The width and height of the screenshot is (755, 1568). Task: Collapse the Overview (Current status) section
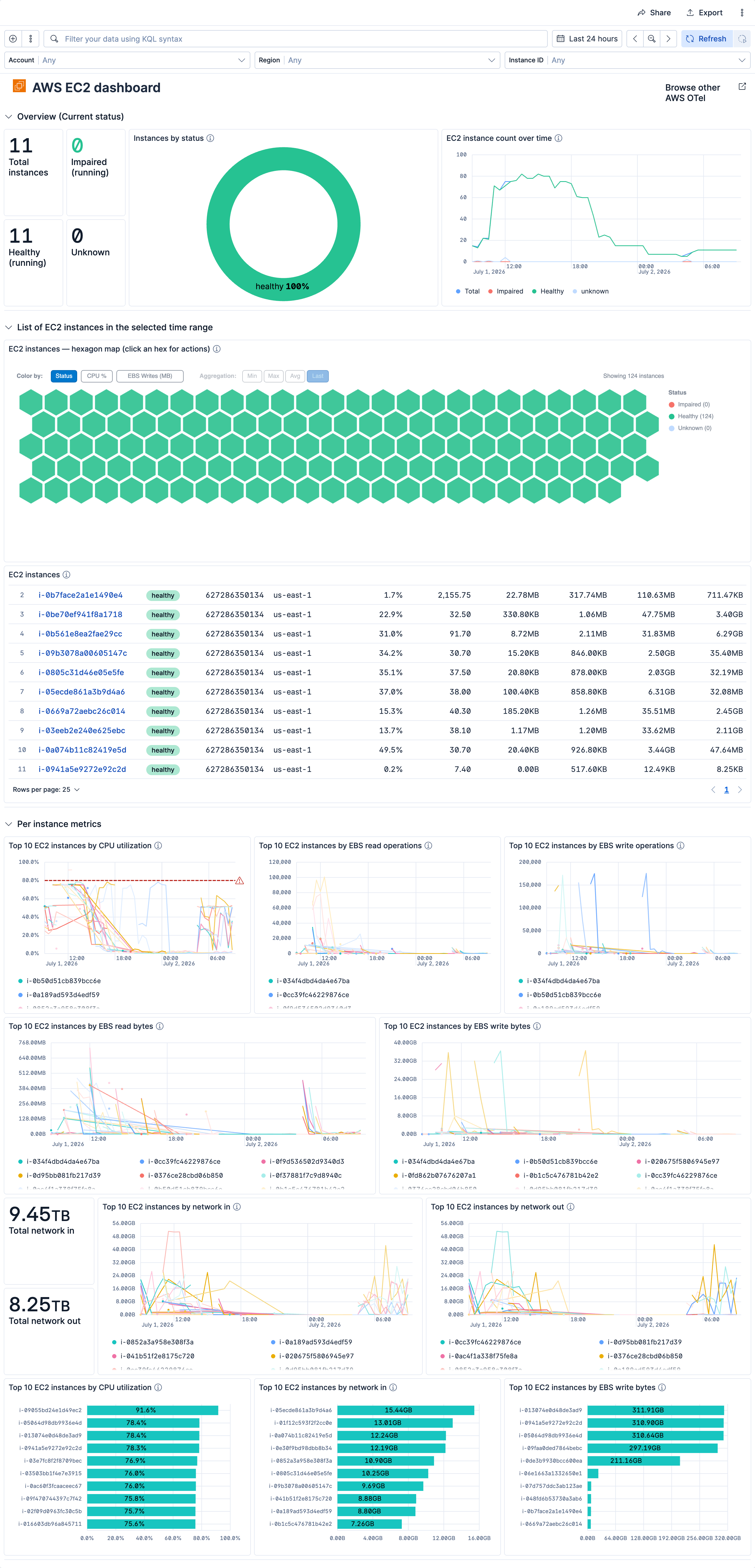(x=9, y=116)
